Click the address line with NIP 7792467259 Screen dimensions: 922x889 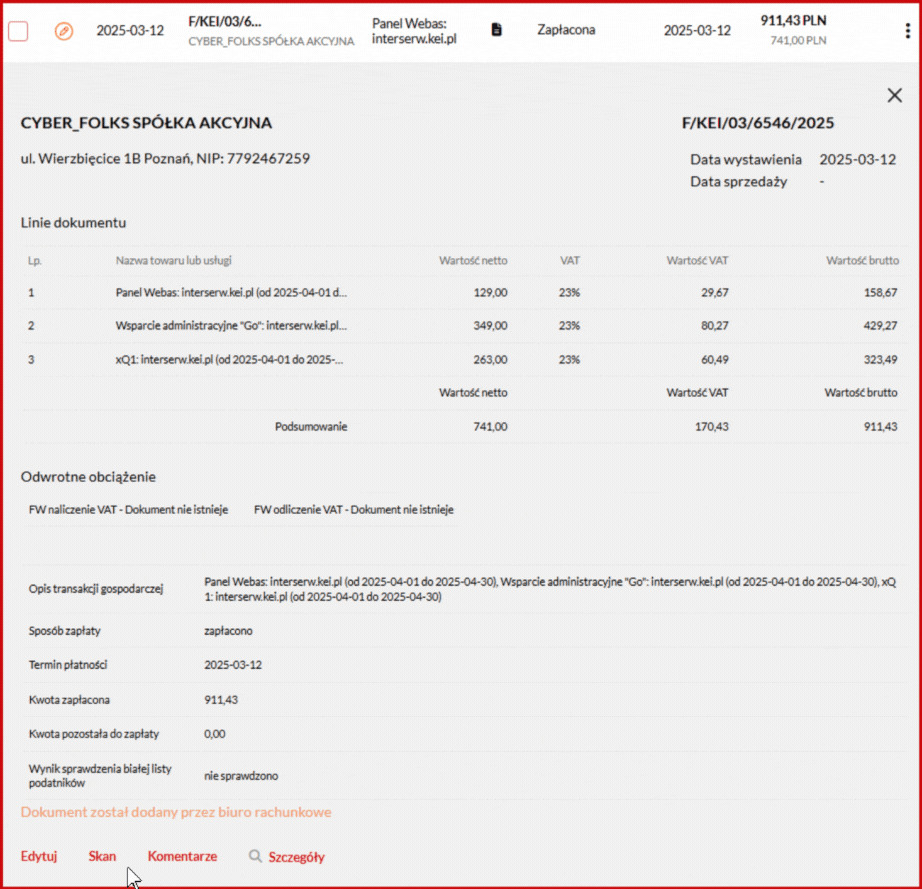point(165,159)
